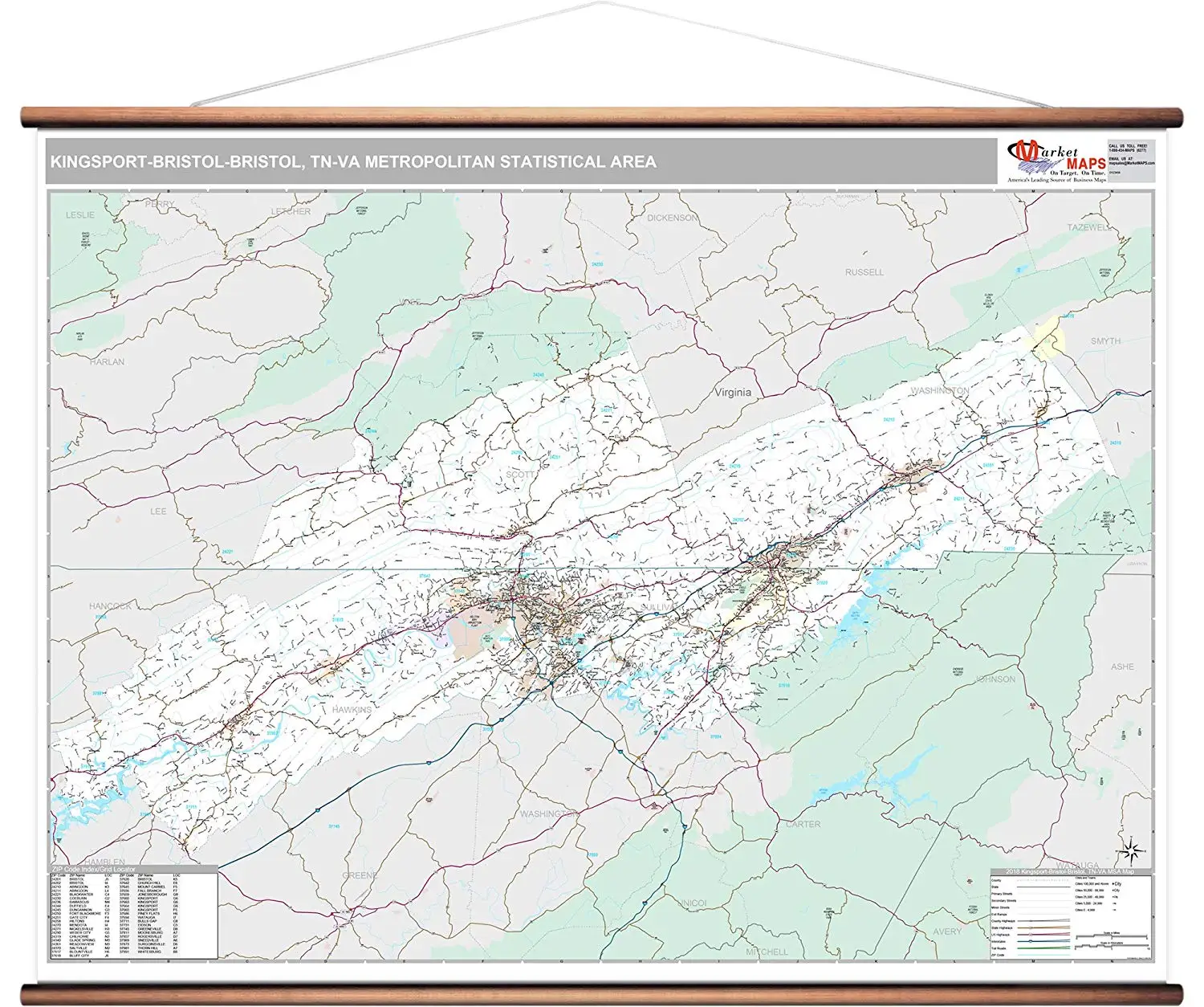Click the MITCHELL county label
The width and height of the screenshot is (1204, 1007).
(x=767, y=952)
